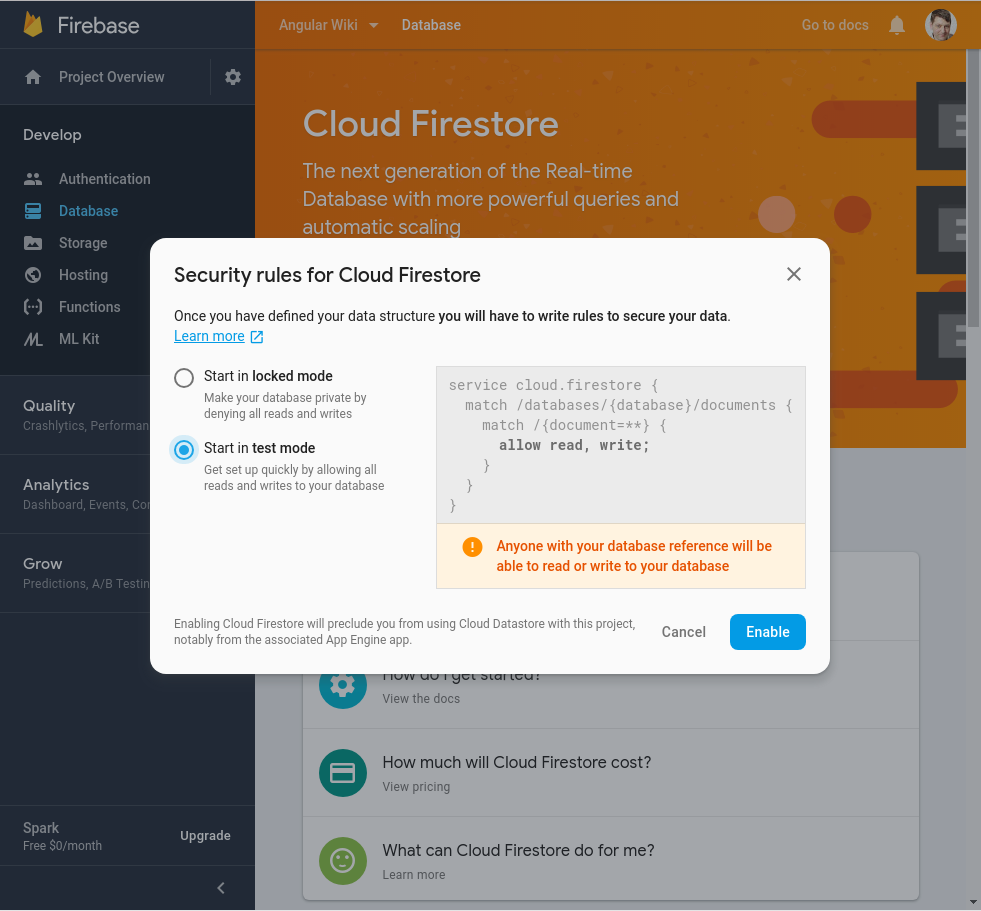Select Start in test mode
This screenshot has height=911, width=981.
(184, 450)
